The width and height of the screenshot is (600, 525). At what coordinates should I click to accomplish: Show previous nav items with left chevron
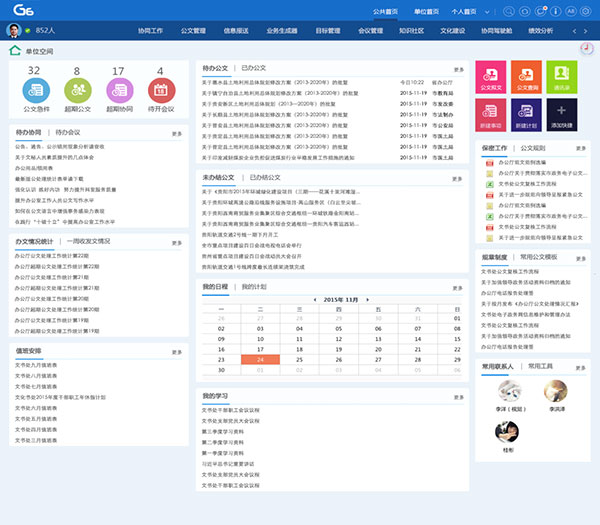click(x=574, y=31)
